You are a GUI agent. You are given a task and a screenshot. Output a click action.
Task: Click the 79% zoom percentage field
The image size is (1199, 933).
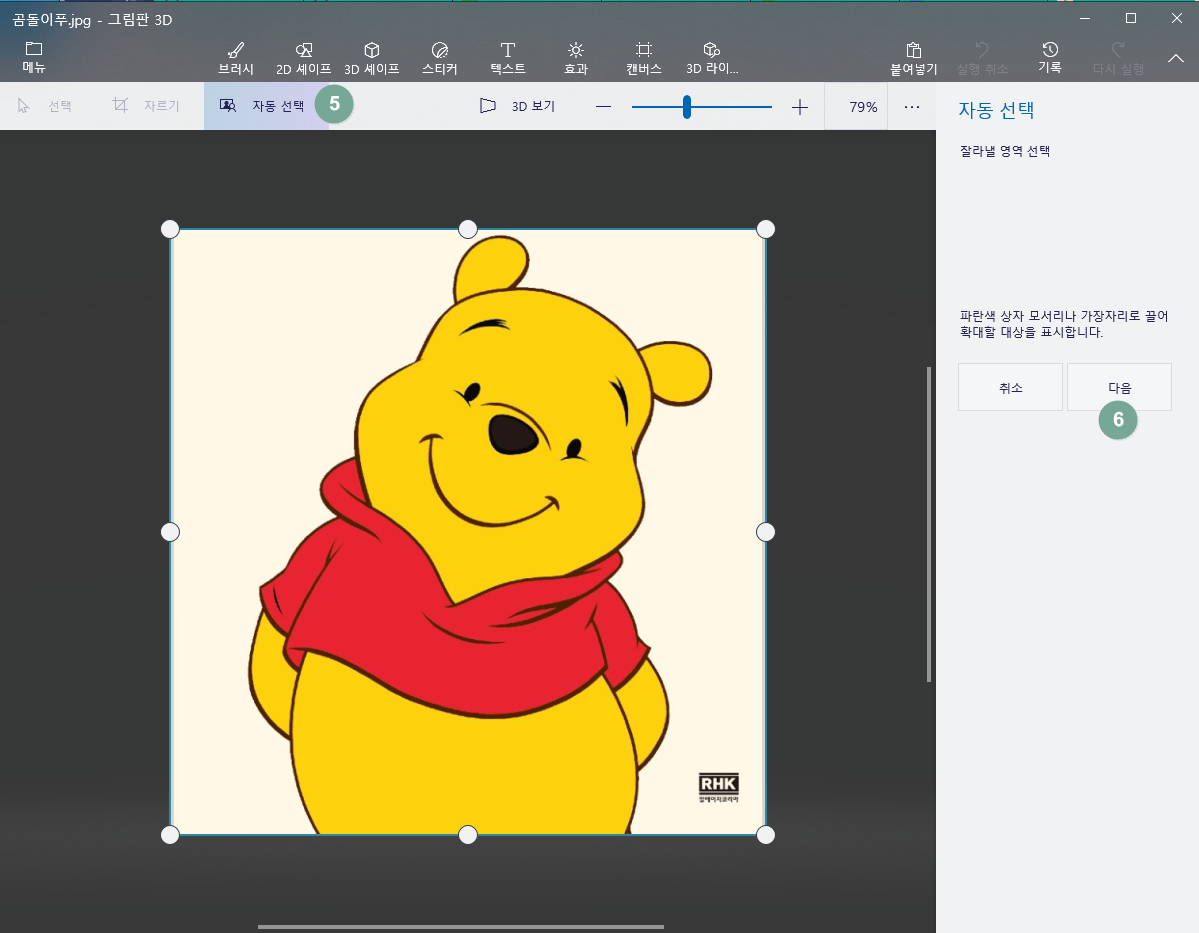863,106
